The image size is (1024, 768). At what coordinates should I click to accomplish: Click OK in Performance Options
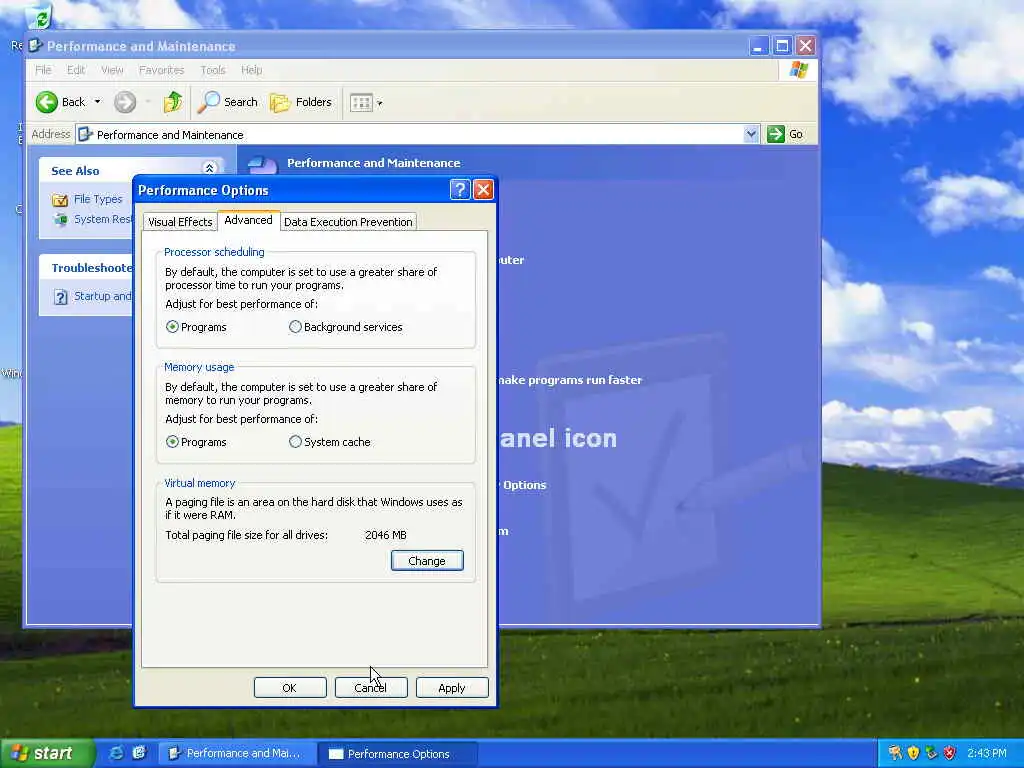point(290,688)
